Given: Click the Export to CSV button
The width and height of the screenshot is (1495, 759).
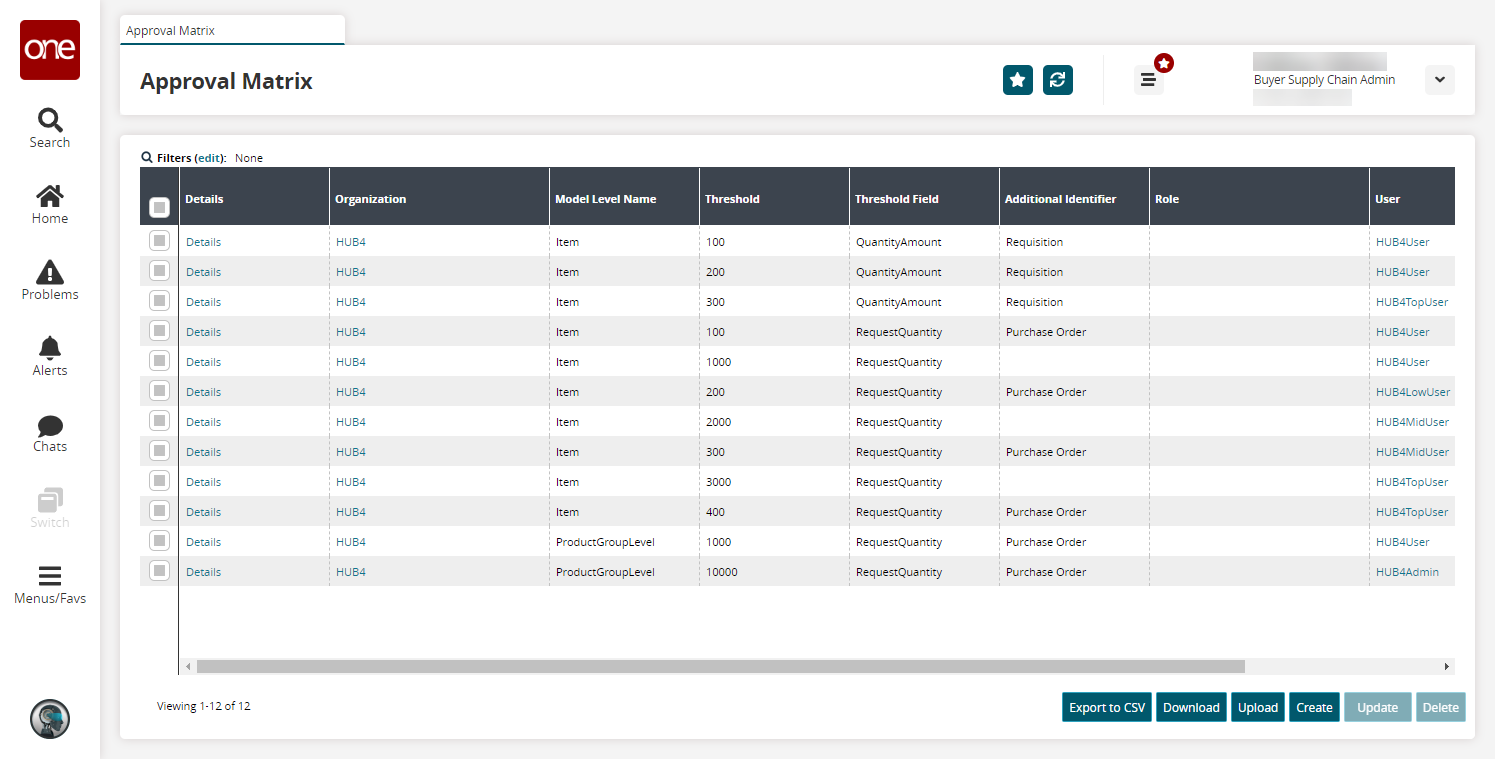Looking at the screenshot, I should [1106, 707].
